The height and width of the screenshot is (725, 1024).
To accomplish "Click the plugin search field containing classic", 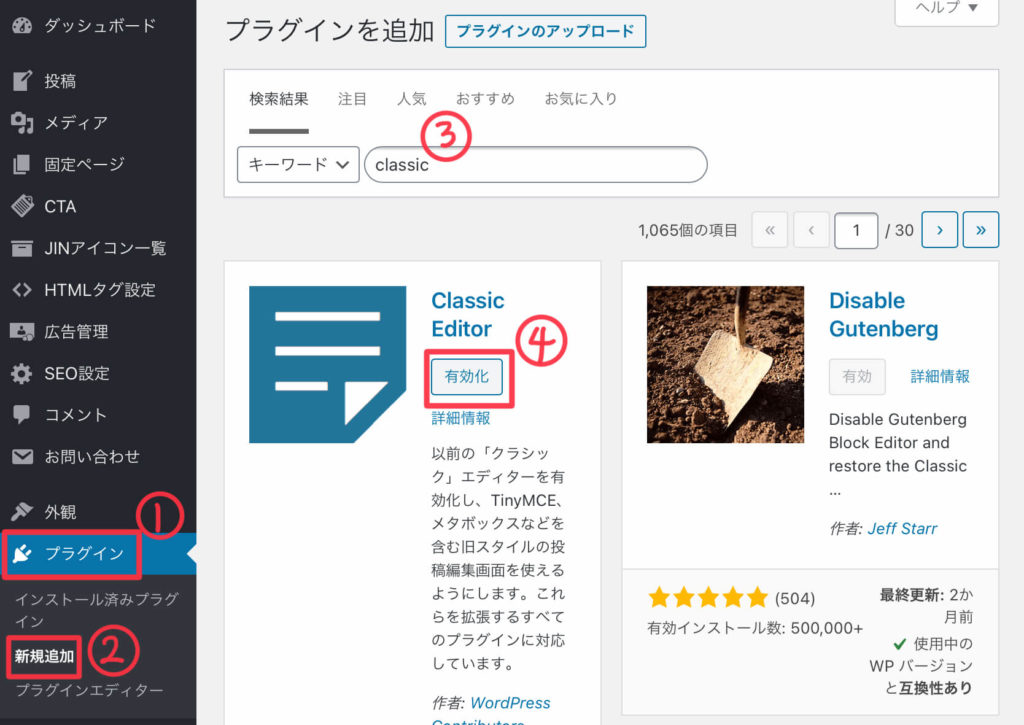I will (x=536, y=165).
